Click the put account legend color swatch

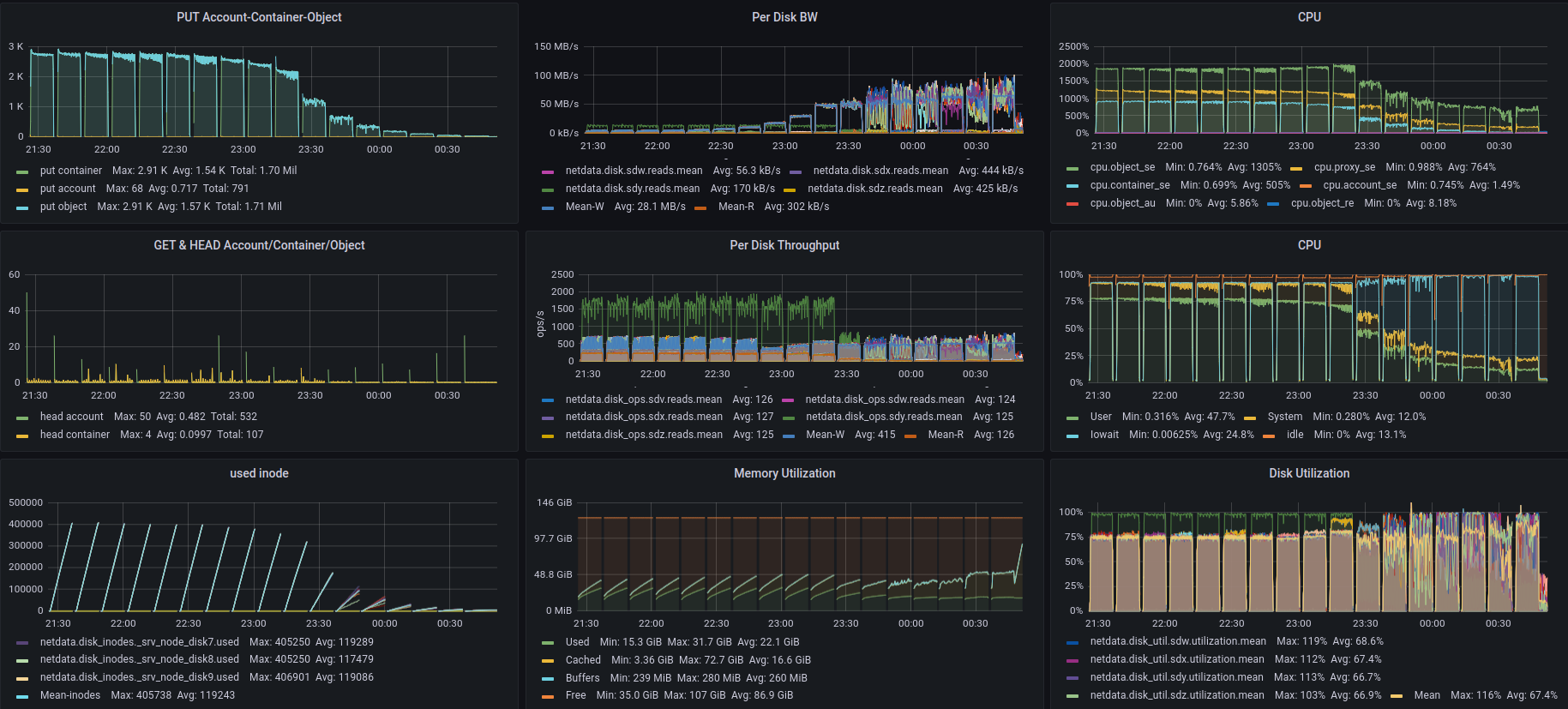tap(22, 189)
